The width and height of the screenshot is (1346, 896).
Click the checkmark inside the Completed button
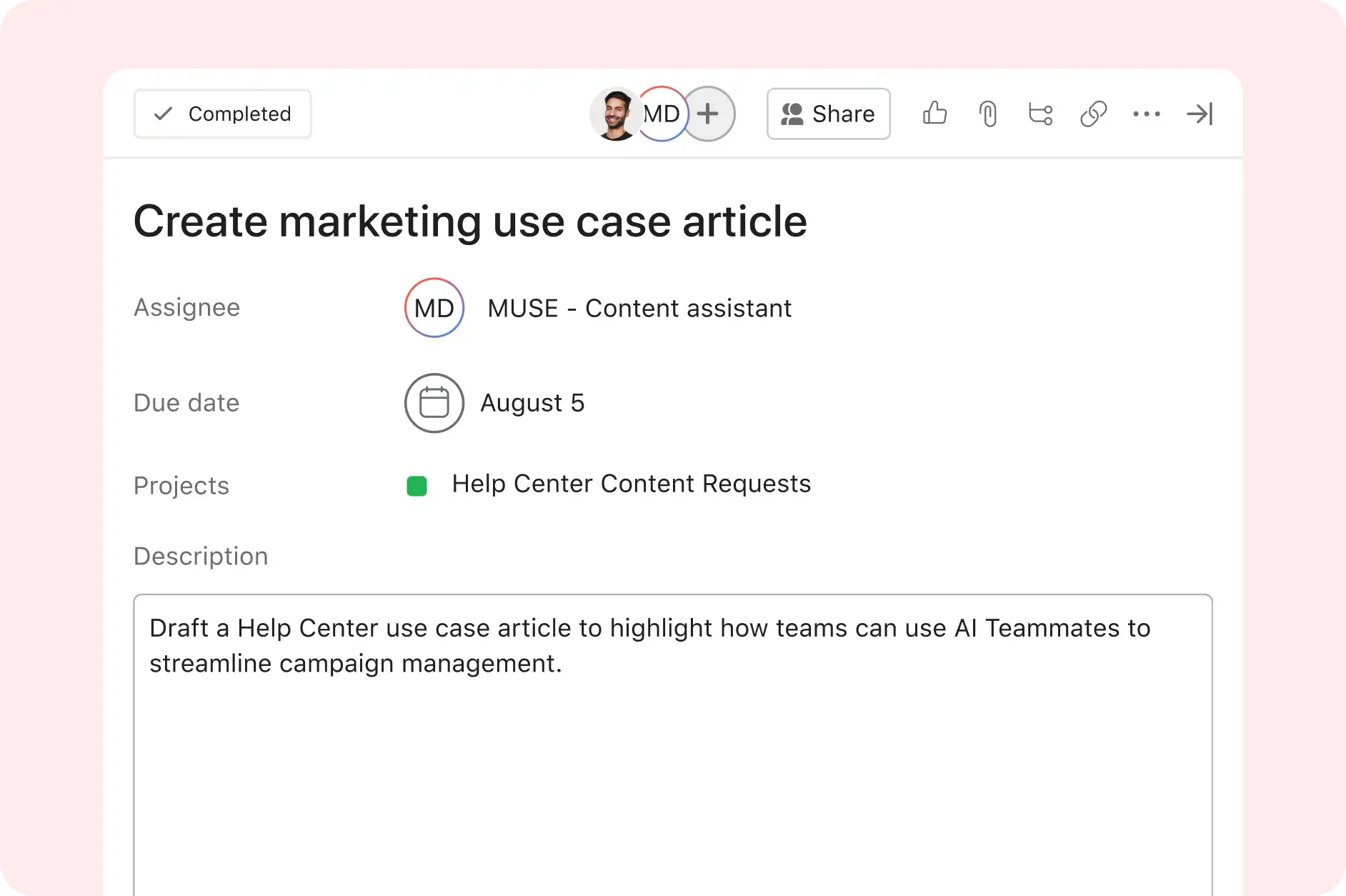pyautogui.click(x=163, y=113)
